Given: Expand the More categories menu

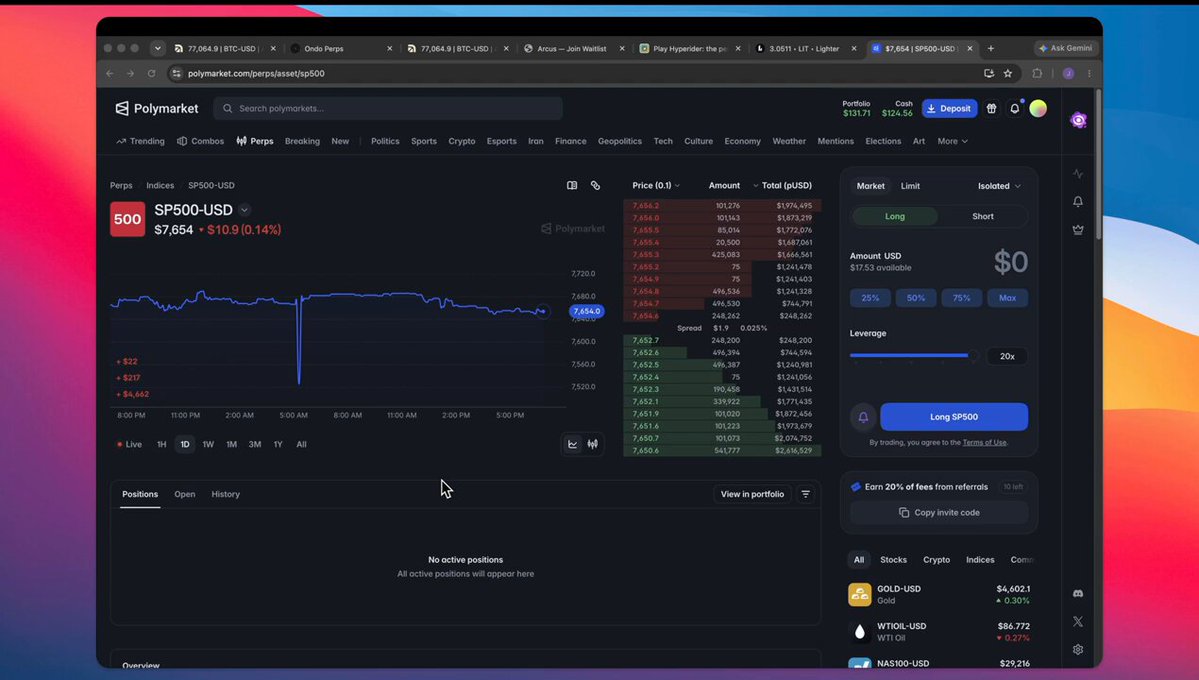Looking at the screenshot, I should click(x=952, y=142).
